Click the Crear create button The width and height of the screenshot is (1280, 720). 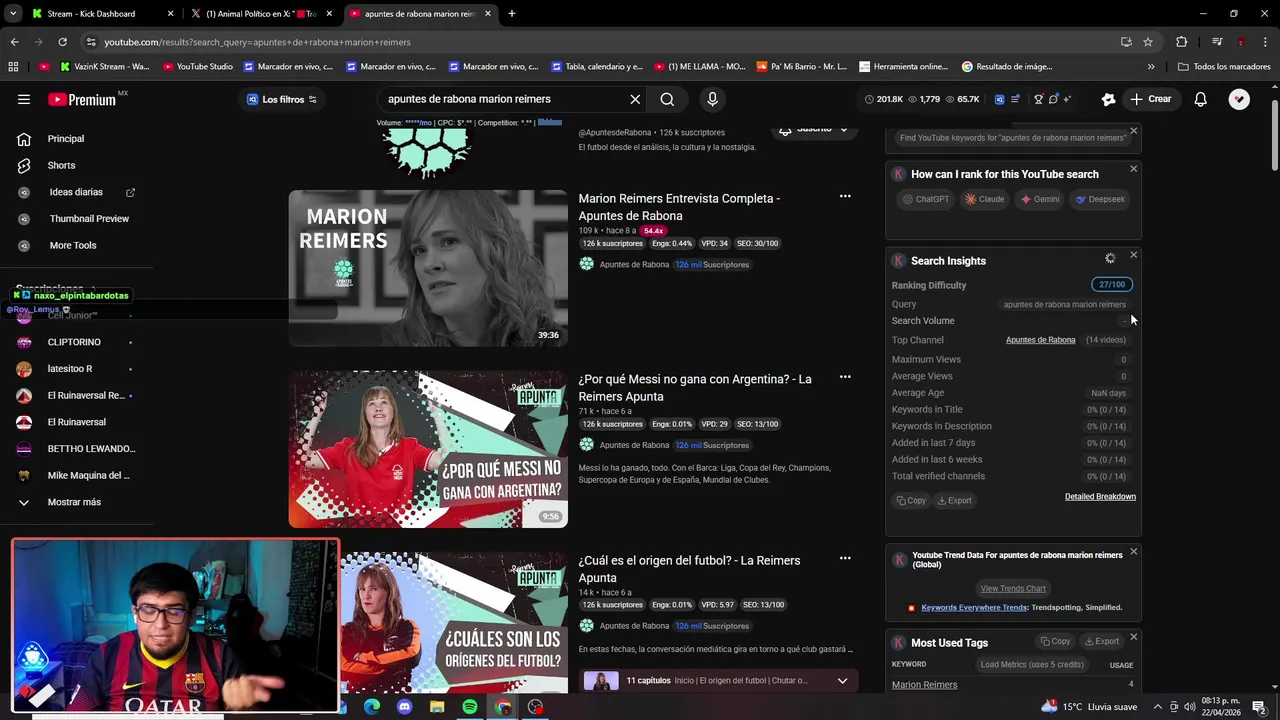tap(1151, 99)
